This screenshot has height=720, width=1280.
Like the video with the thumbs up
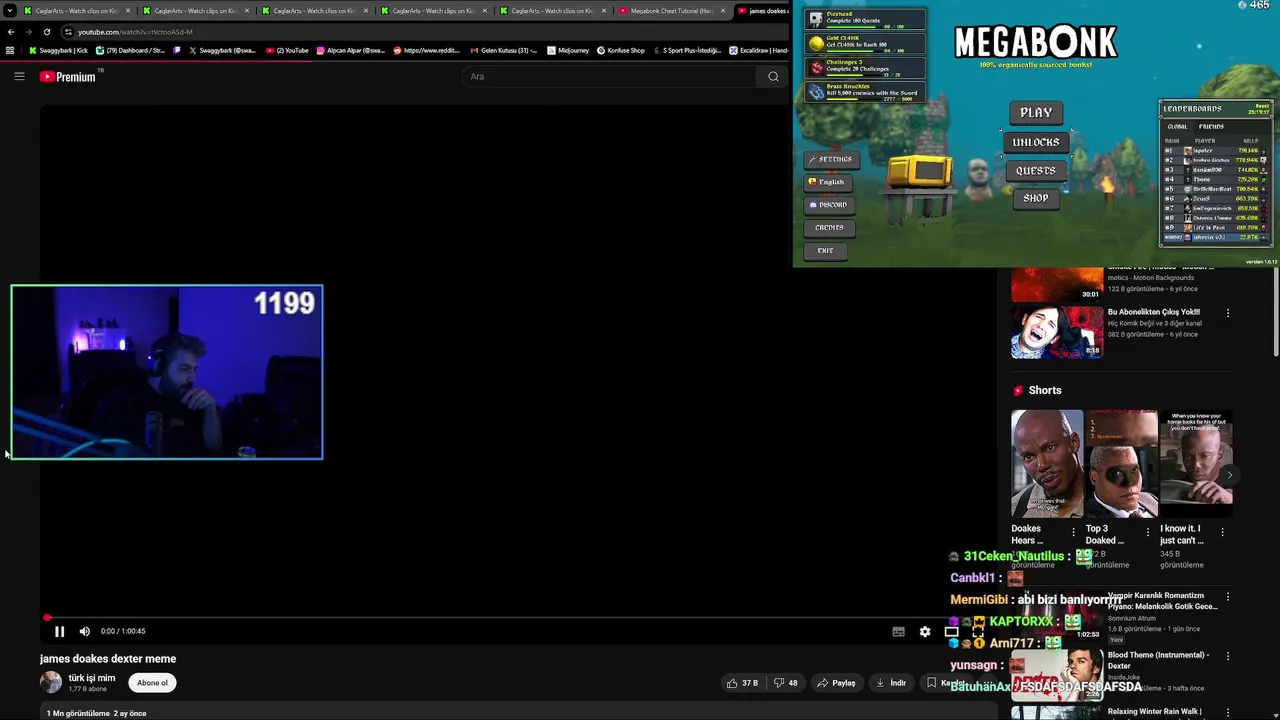click(x=742, y=683)
